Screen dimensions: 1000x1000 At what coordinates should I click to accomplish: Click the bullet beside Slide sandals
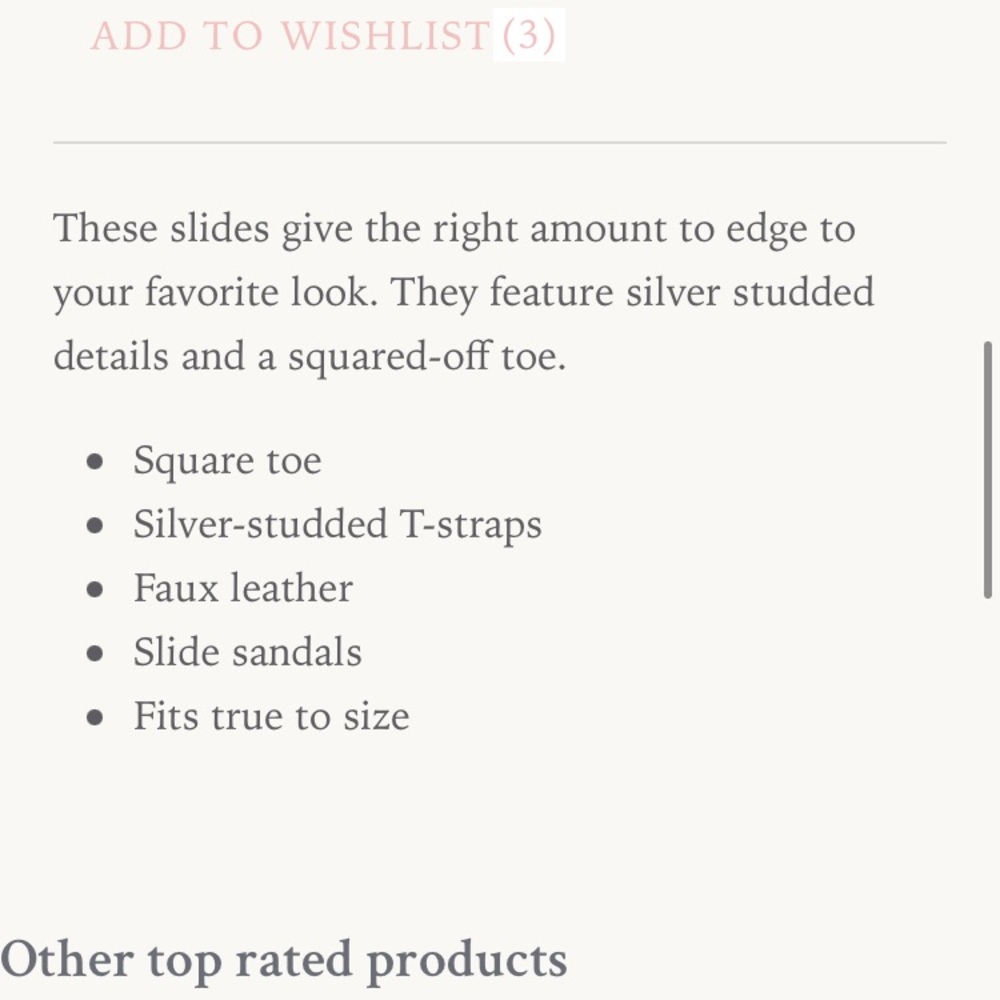tap(96, 654)
